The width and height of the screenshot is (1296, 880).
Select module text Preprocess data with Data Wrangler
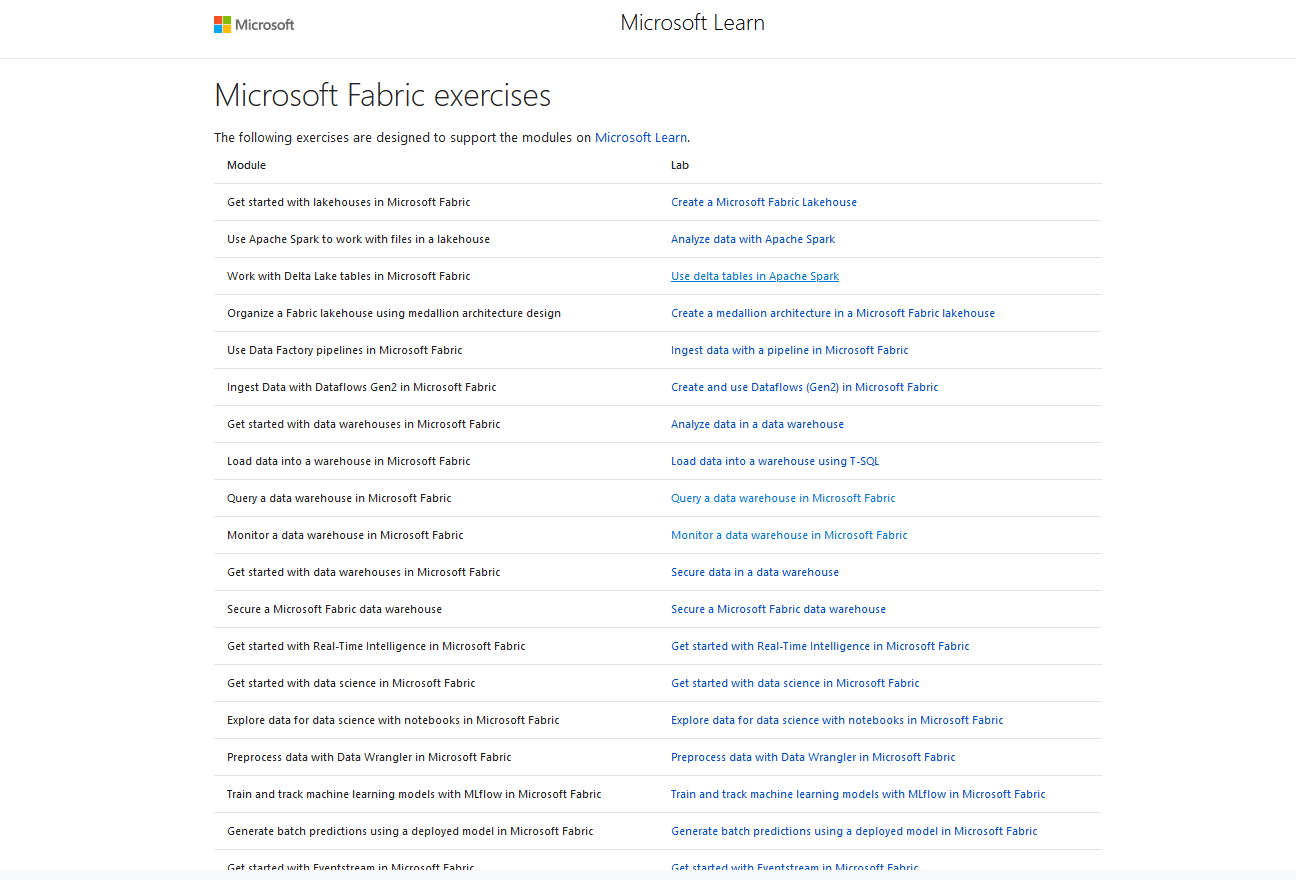pos(369,757)
